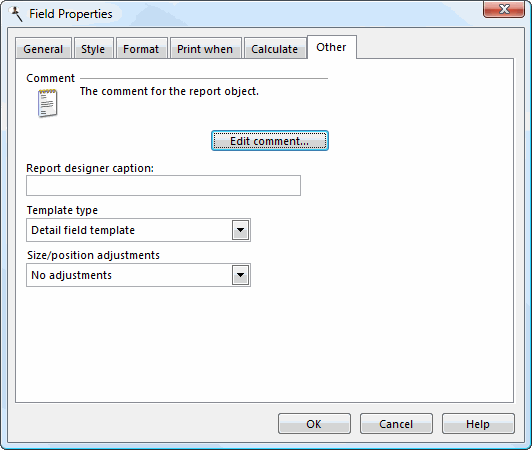This screenshot has width=532, height=450.
Task: Open the Template type dropdown arrow
Action: pos(241,230)
